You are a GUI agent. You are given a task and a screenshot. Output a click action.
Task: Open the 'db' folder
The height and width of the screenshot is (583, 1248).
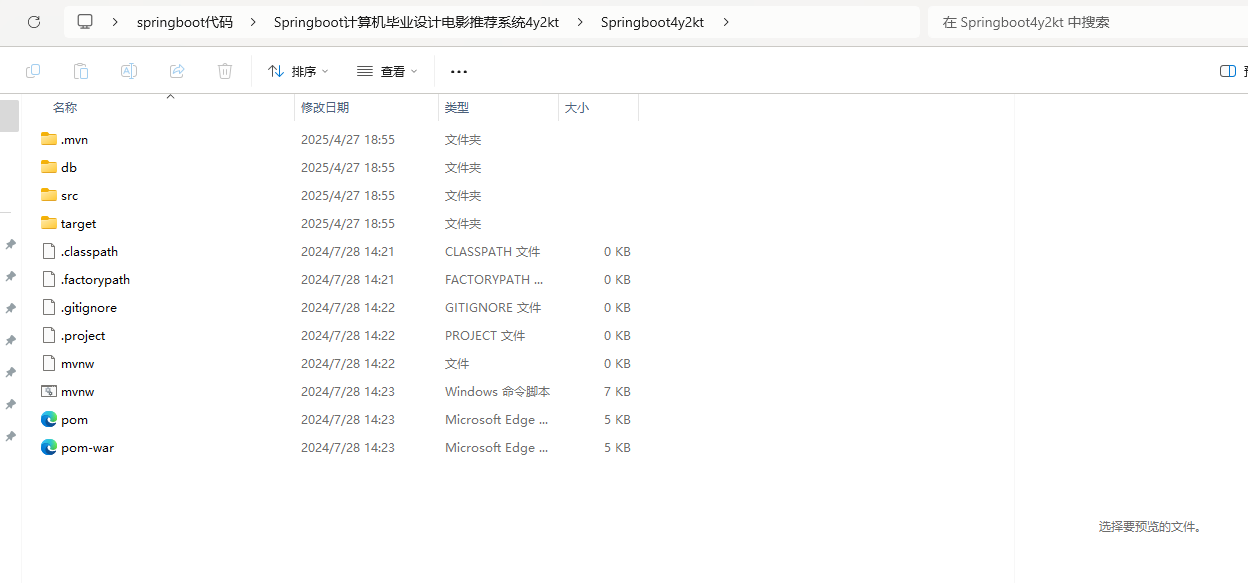pos(67,167)
